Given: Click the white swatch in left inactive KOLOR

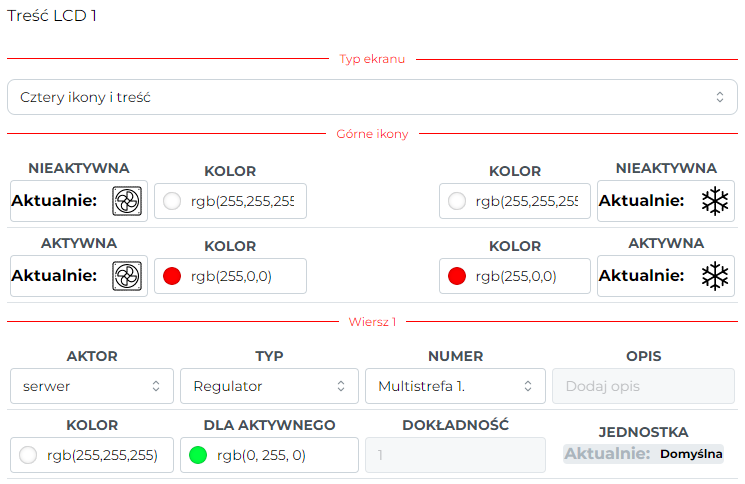Looking at the screenshot, I should tap(172, 201).
